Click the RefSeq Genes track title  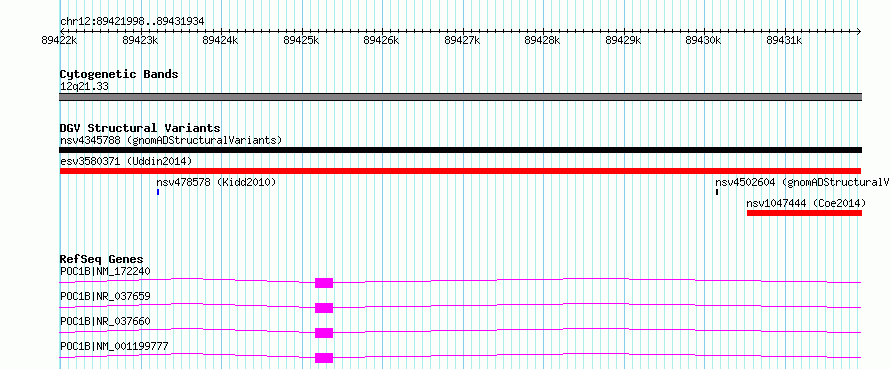[101, 259]
